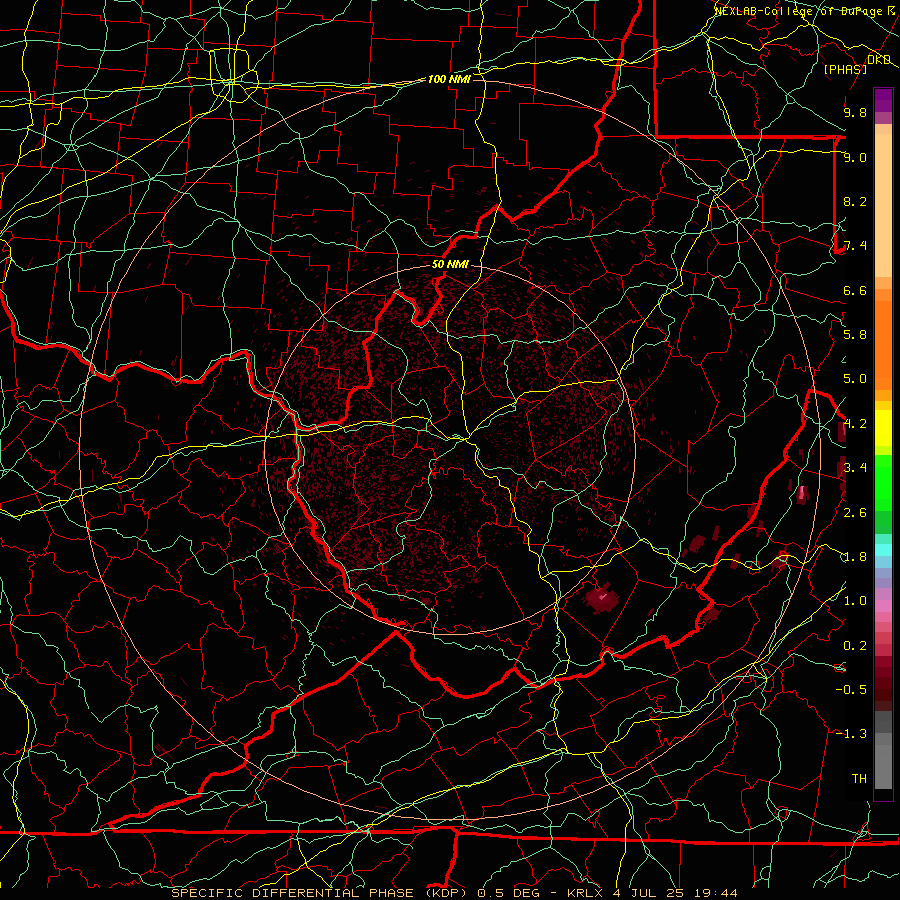Click the '1.0' value on the color scale
The image size is (900, 900).
[855, 601]
